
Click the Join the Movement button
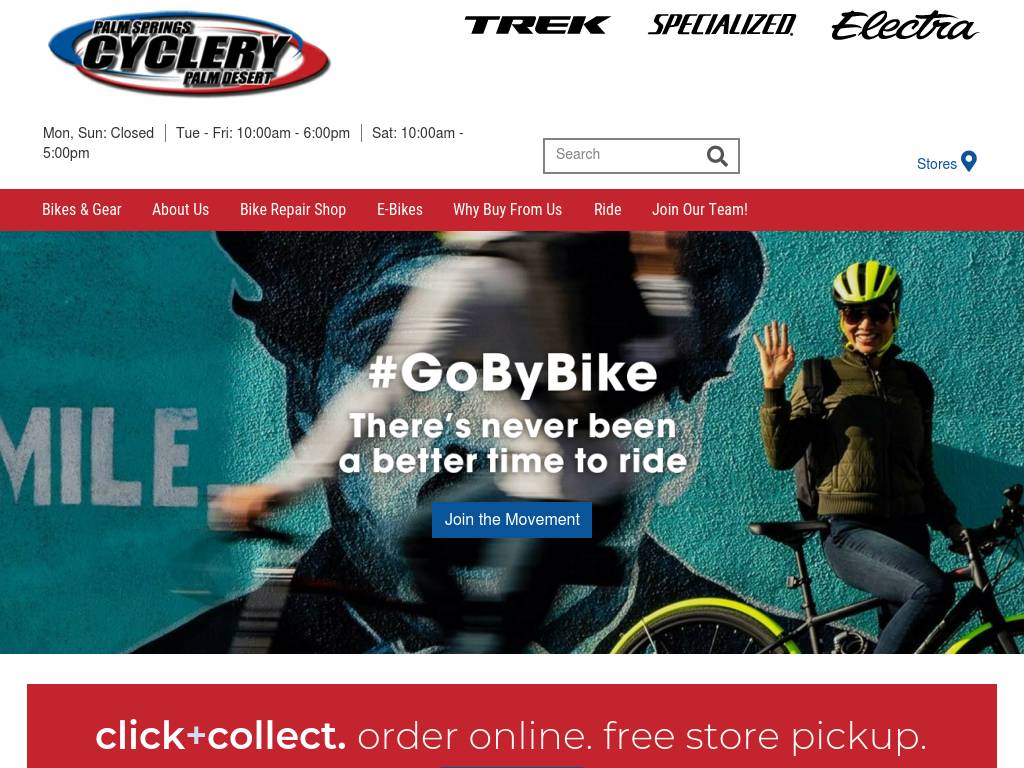(512, 520)
